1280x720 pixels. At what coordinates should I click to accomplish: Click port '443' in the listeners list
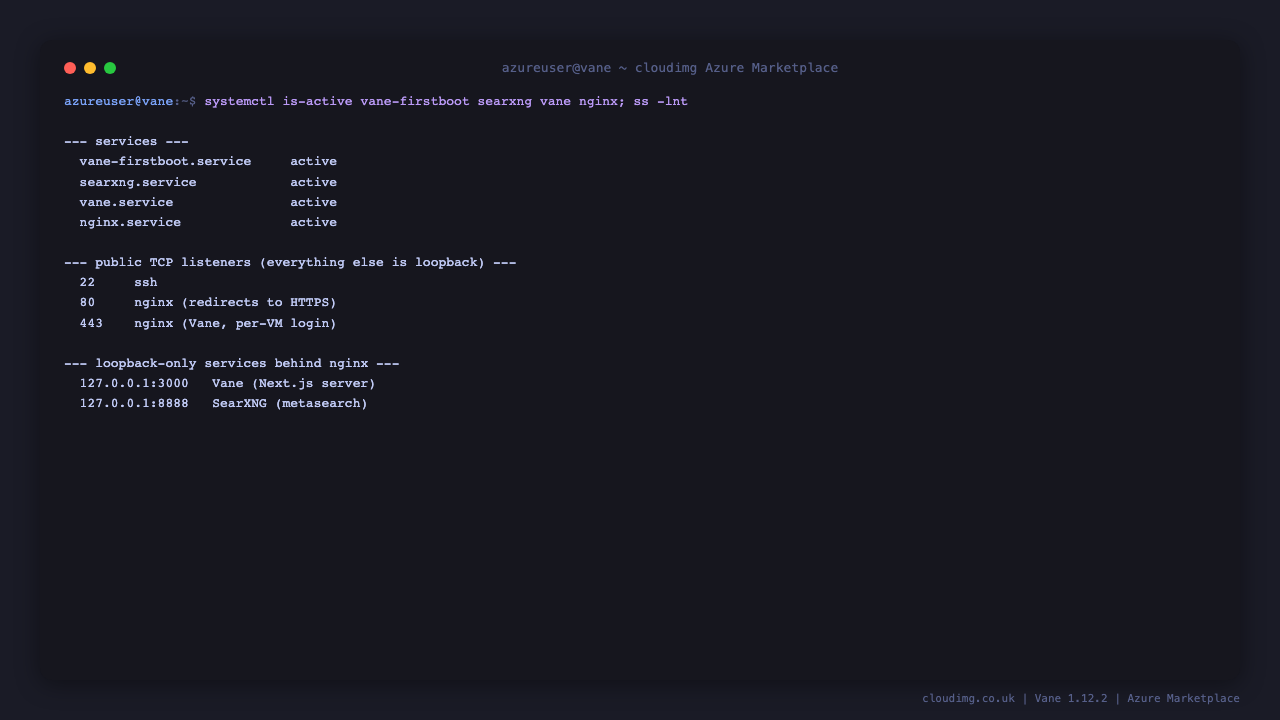[x=92, y=323]
